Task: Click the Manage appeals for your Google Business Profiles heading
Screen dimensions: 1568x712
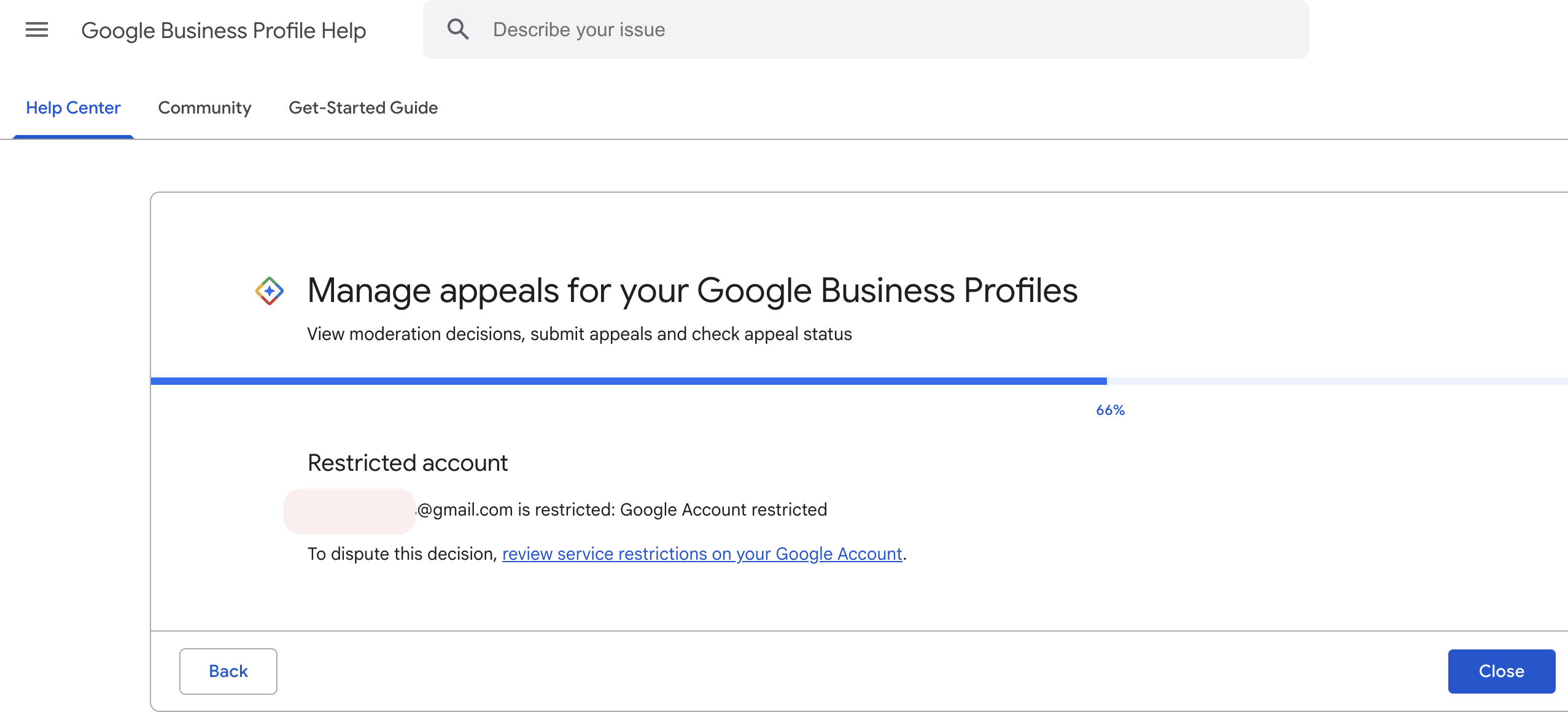Action: 693,291
